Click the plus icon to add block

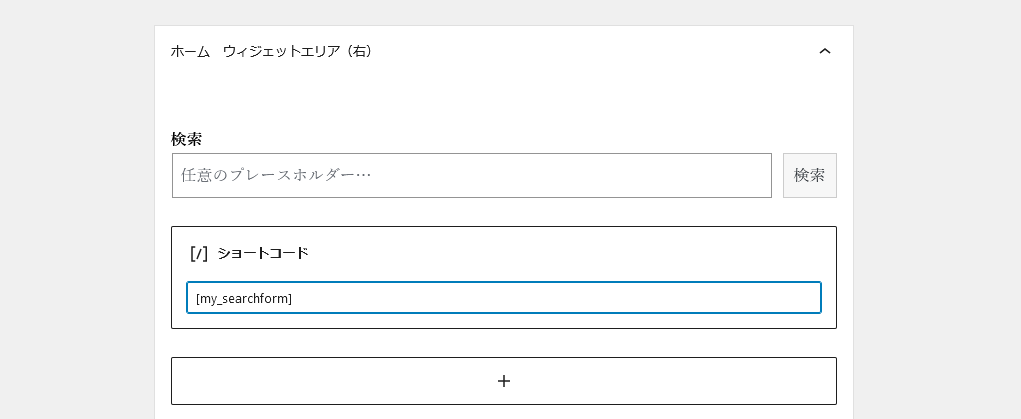click(x=504, y=381)
